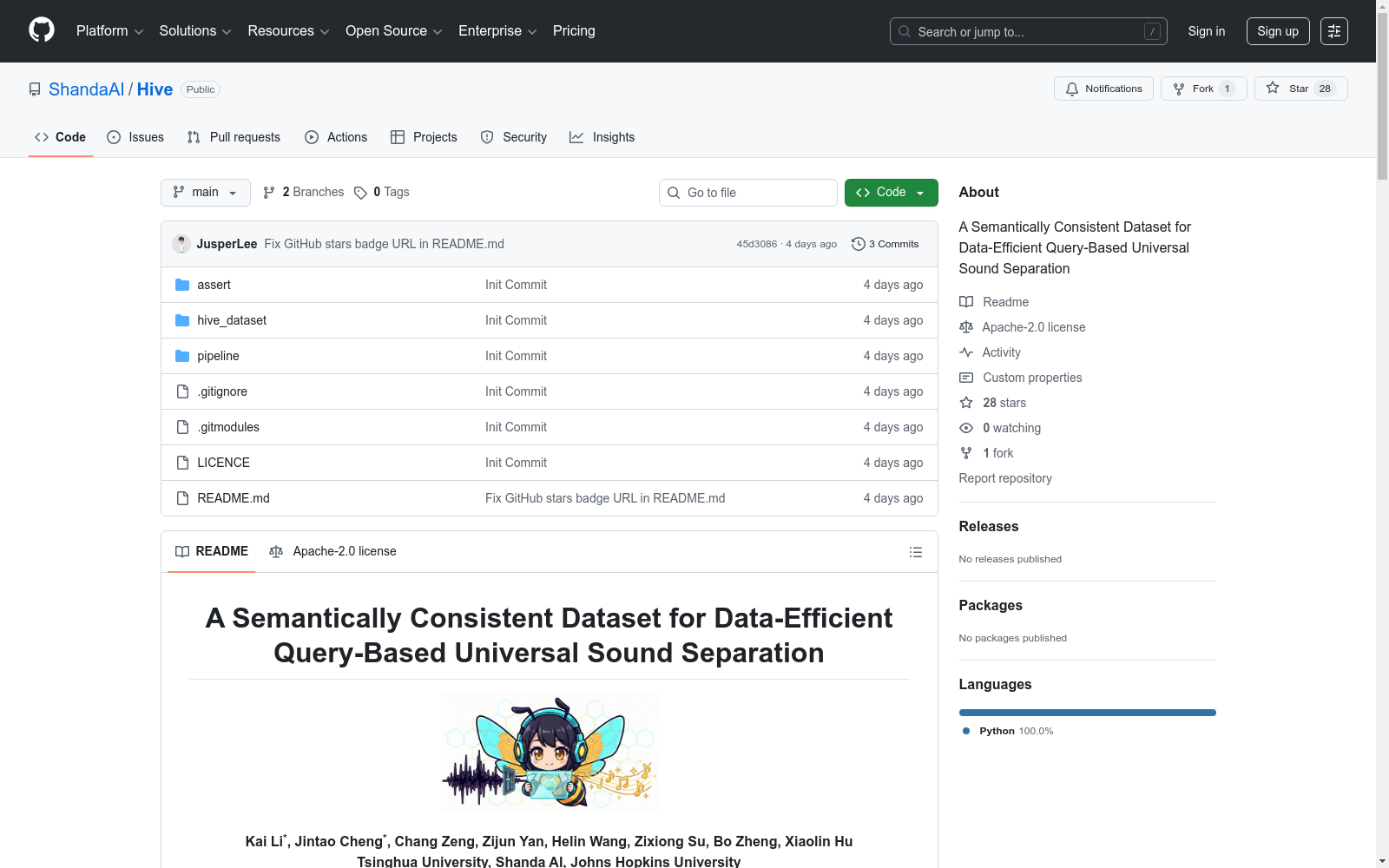Switch to the Pull requests tab
1389x868 pixels.
tap(234, 137)
